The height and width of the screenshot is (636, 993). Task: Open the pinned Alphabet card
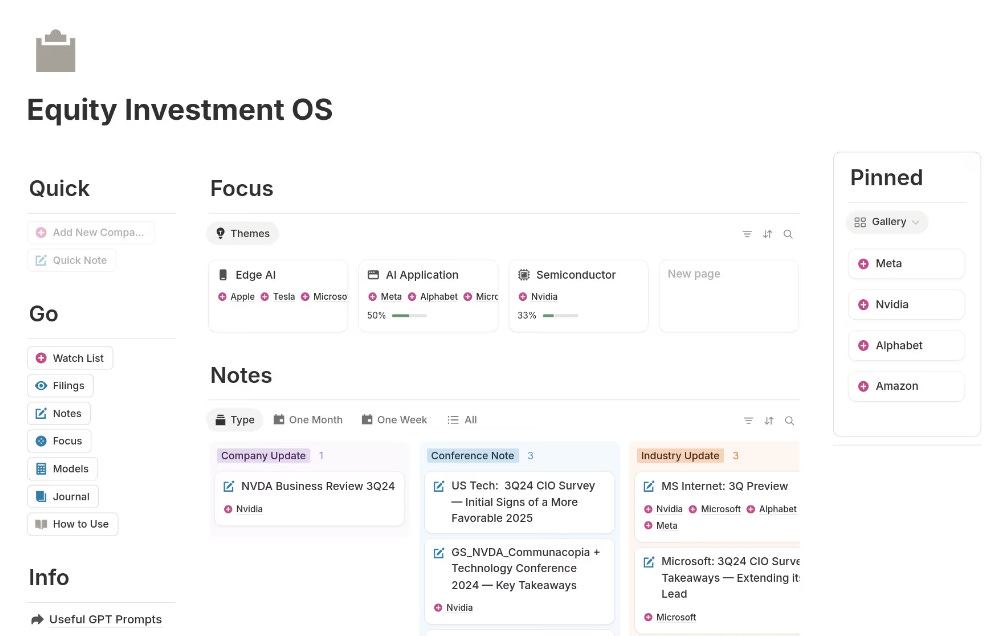906,346
